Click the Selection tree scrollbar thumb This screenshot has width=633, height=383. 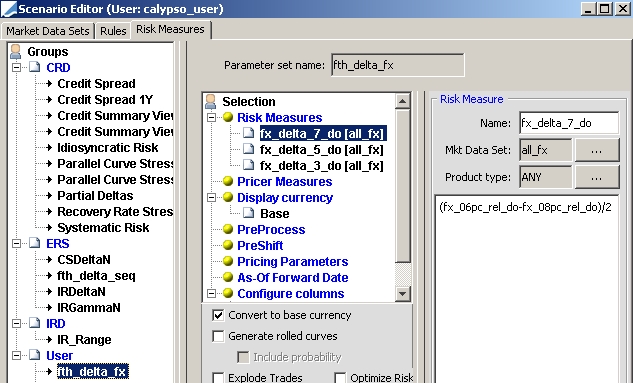click(402, 185)
